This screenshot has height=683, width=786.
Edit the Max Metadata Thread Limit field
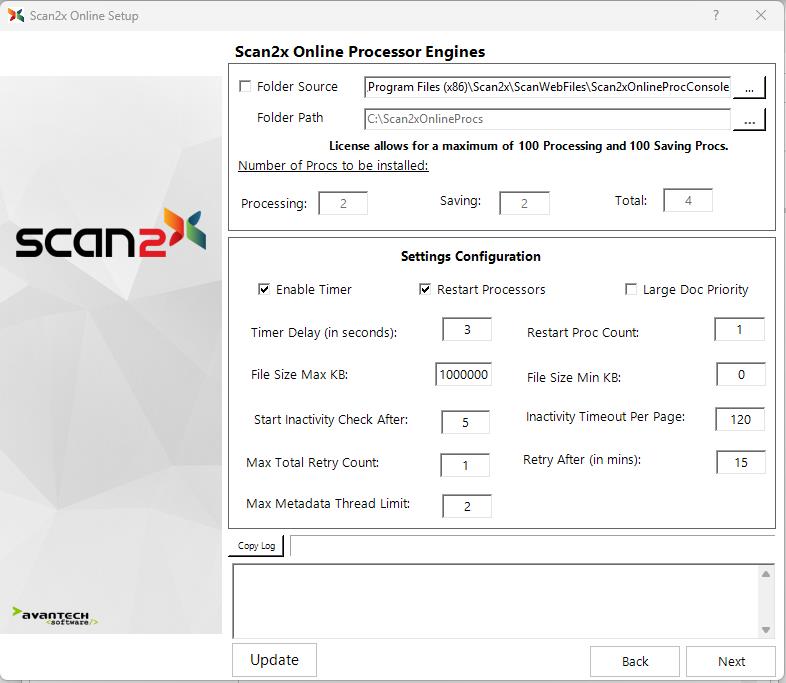pyautogui.click(x=467, y=506)
